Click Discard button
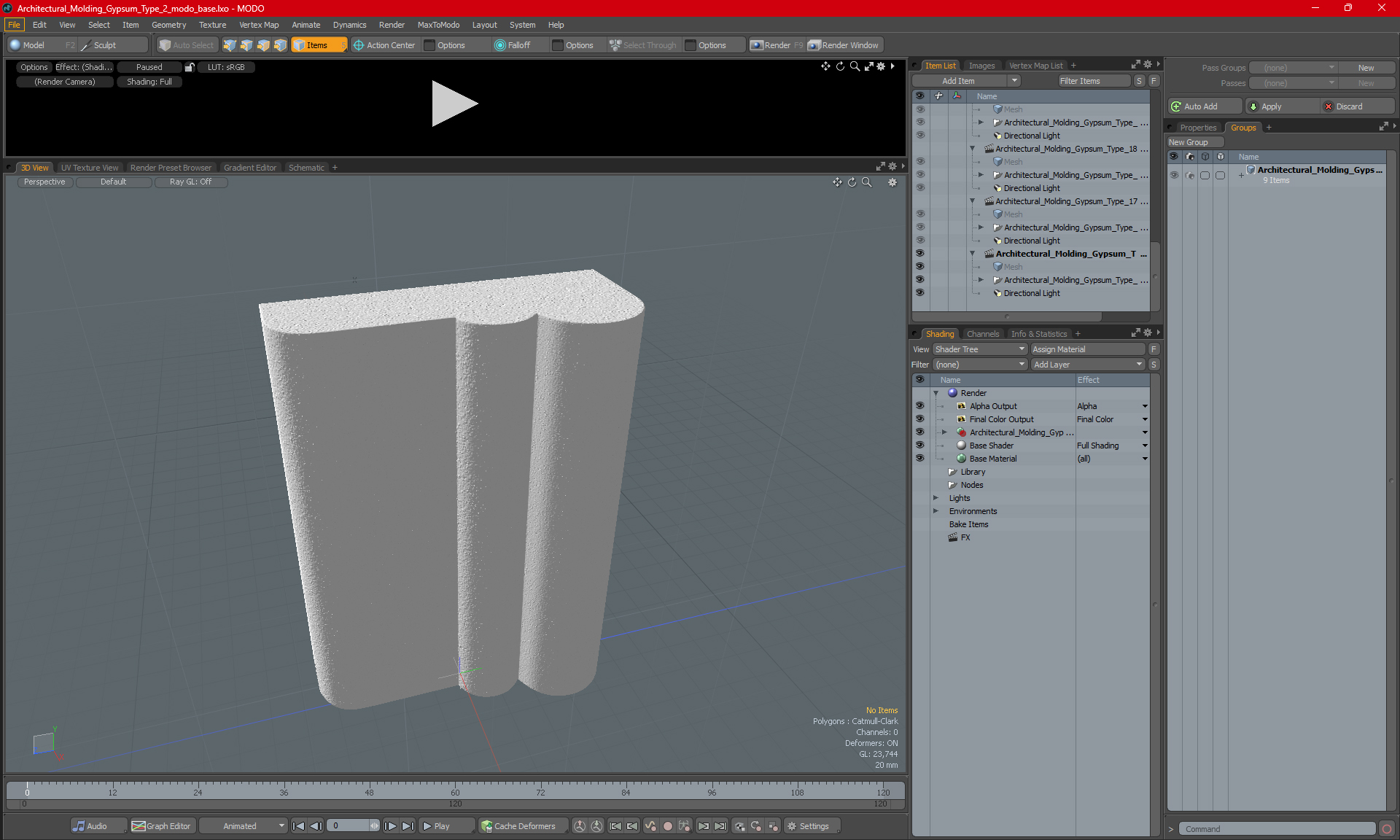This screenshot has height=840, width=1400. click(1356, 106)
